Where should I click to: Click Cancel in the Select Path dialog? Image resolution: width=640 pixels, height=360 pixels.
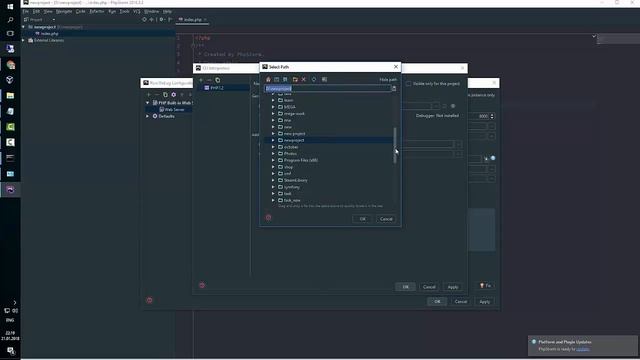(x=386, y=219)
